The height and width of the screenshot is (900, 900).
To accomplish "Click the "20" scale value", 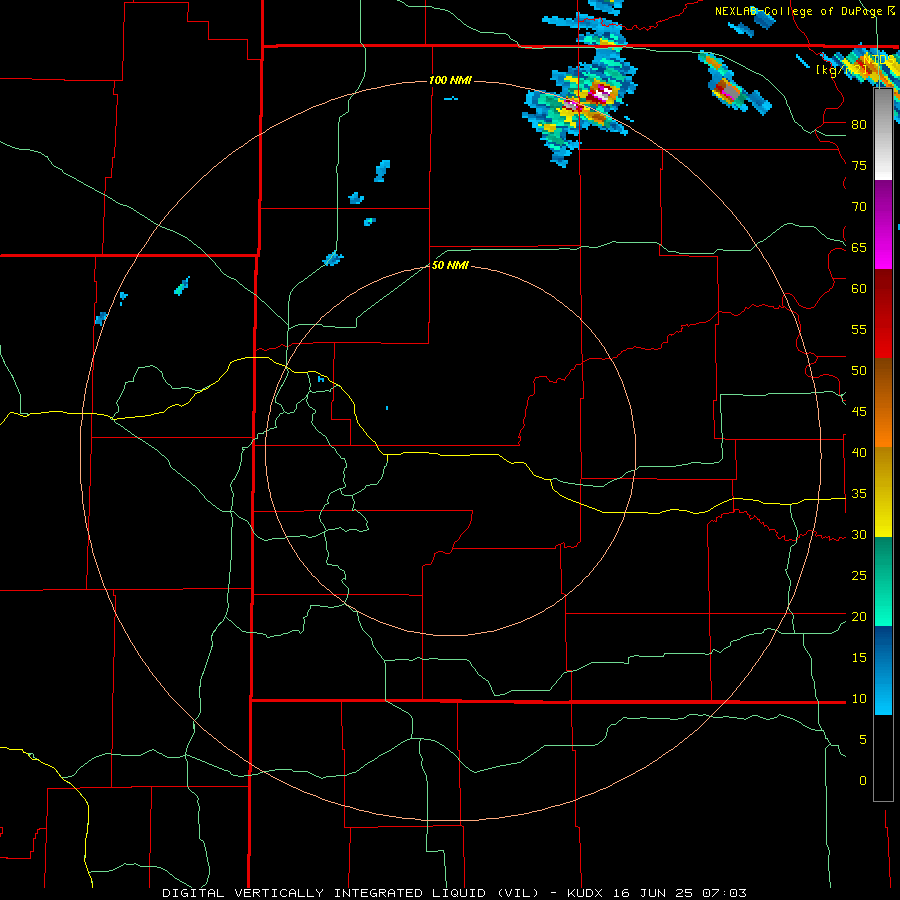I will click(859, 616).
